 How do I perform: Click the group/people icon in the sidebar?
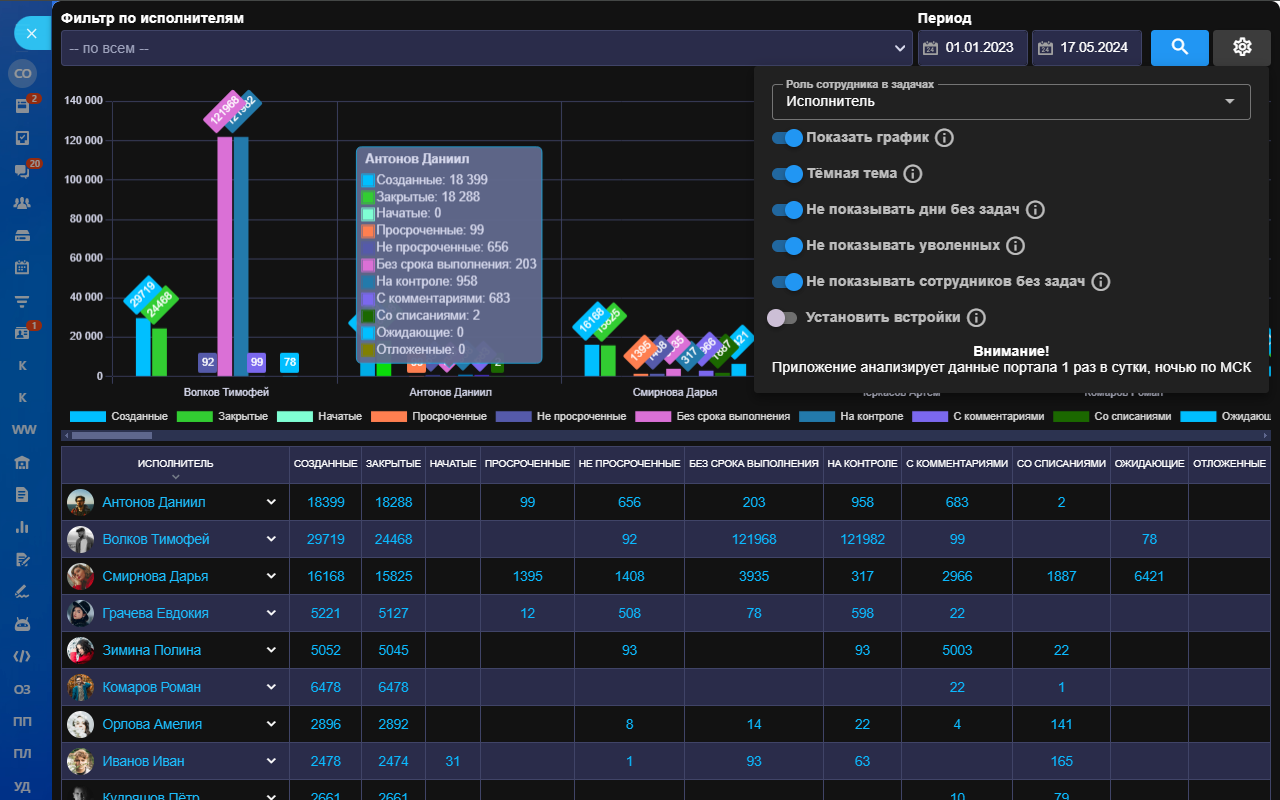pos(22,203)
